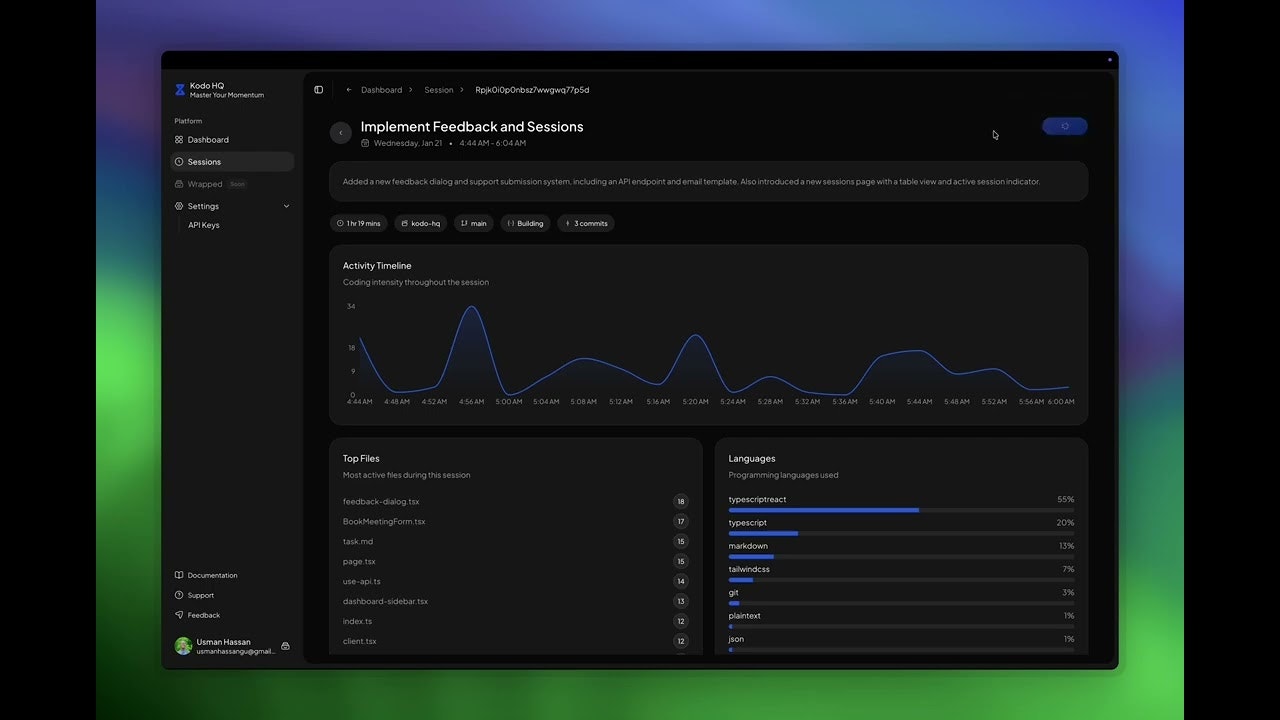Click the session ID breadcrumb text
Viewport: 1280px width, 720px height.
pos(532,90)
